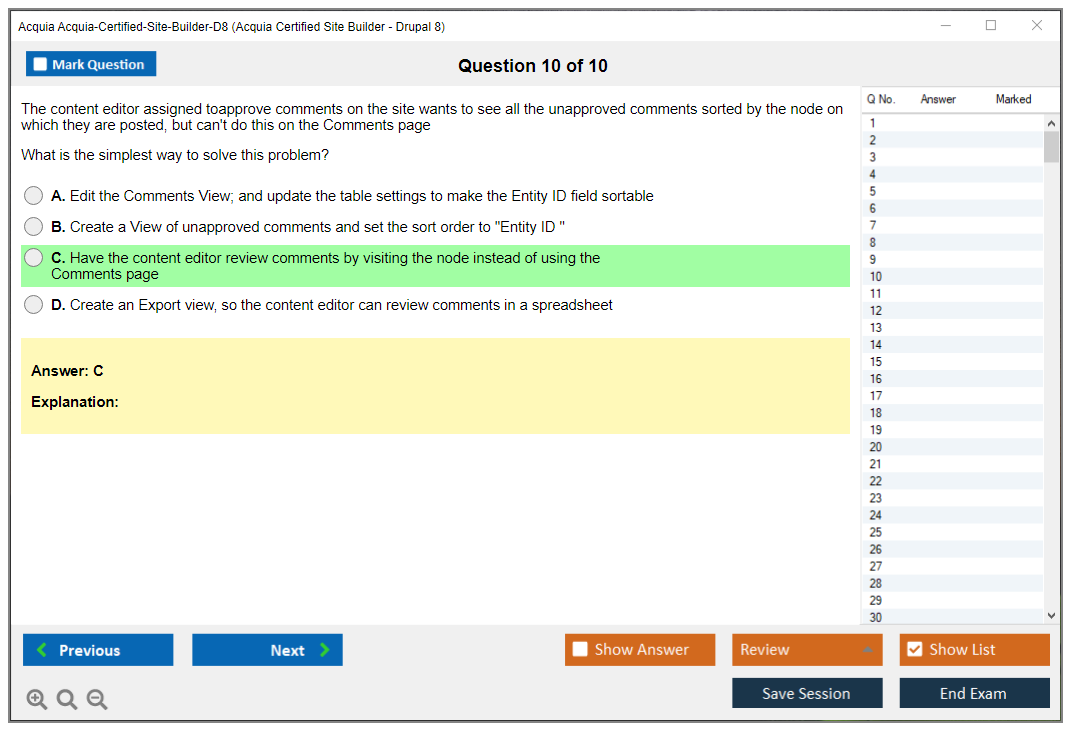Select answer option A radio button
Viewport: 1075px width, 735px height.
[x=34, y=196]
